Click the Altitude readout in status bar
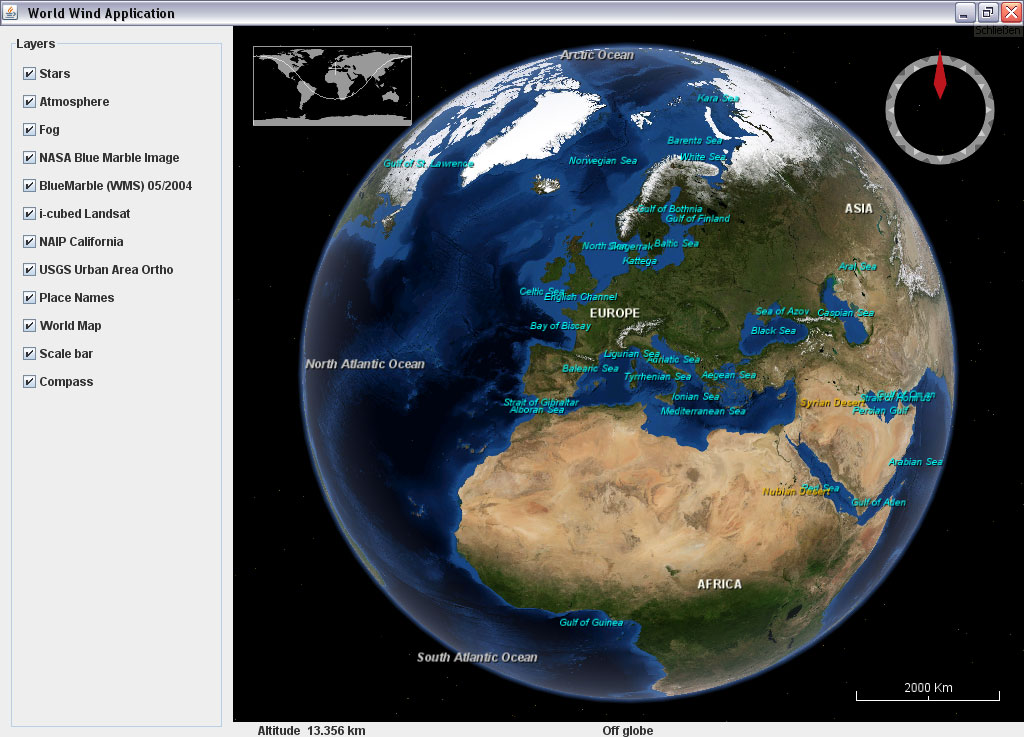This screenshot has width=1024, height=737. (312, 730)
